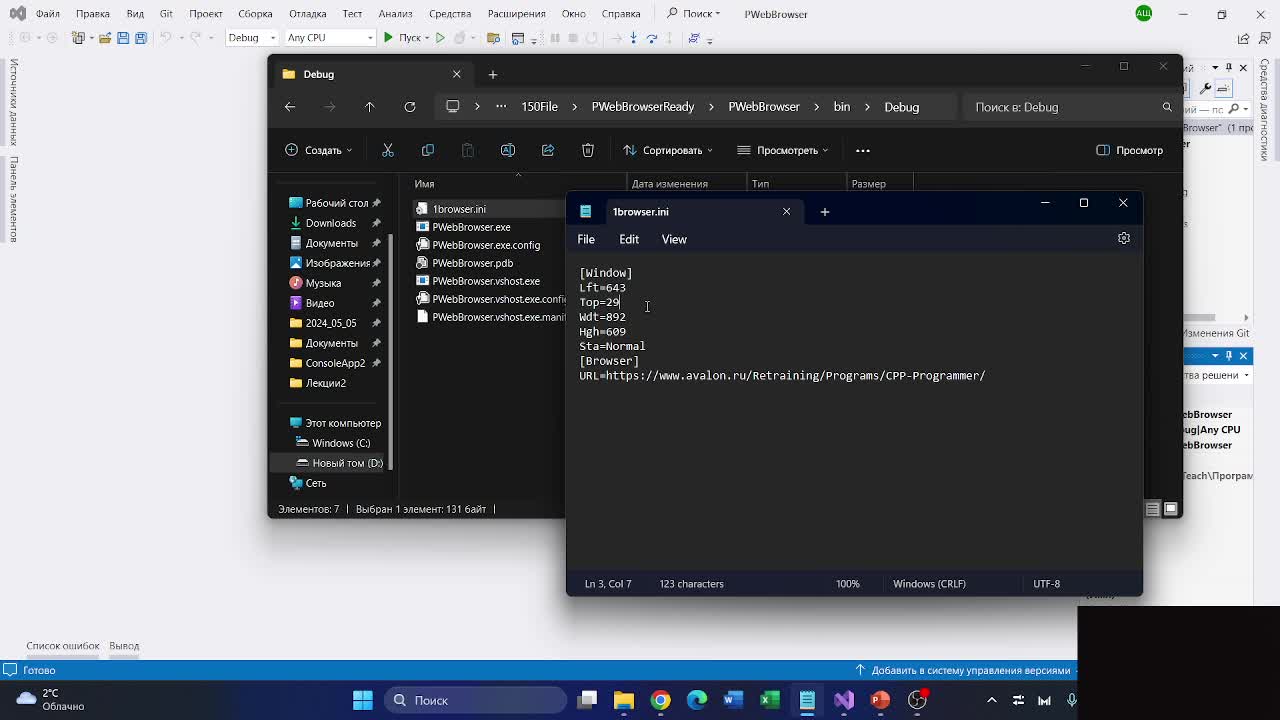
Task: Open ConsoleApp2 folder in sidebar
Action: 335,363
